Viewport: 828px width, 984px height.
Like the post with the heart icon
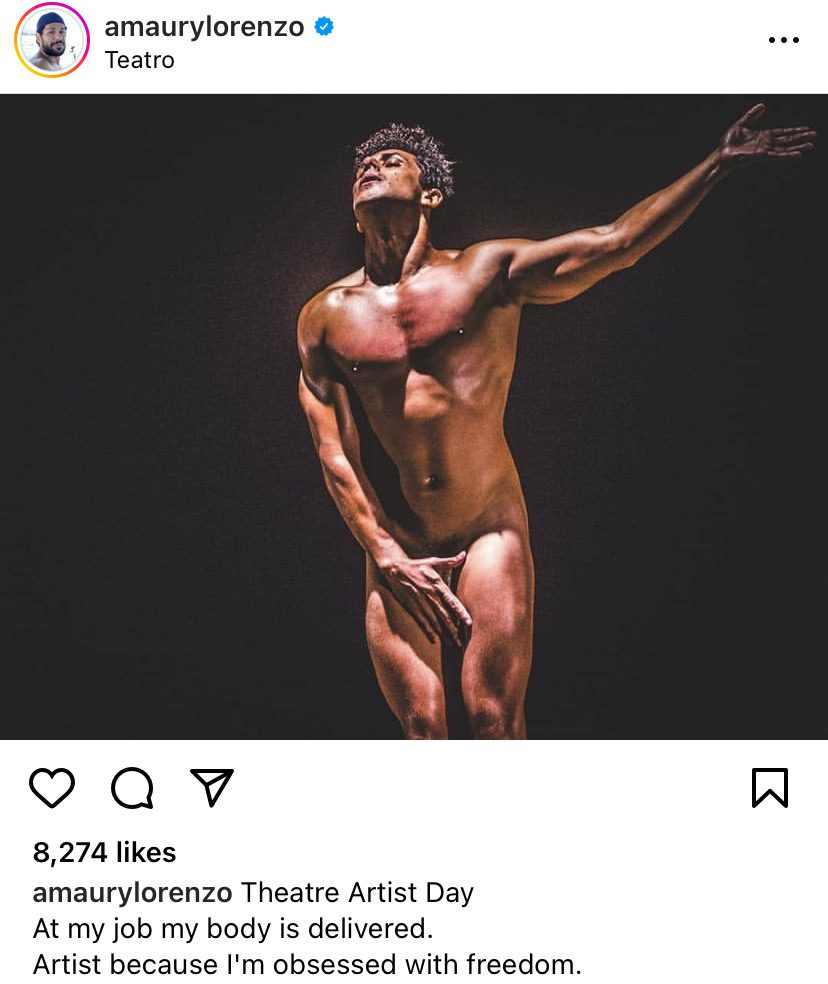[52, 787]
